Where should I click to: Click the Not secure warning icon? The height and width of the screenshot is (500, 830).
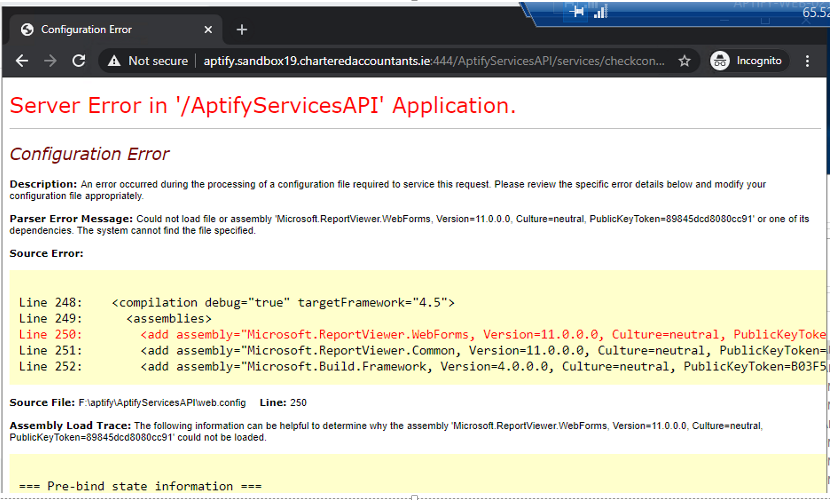pyautogui.click(x=114, y=61)
